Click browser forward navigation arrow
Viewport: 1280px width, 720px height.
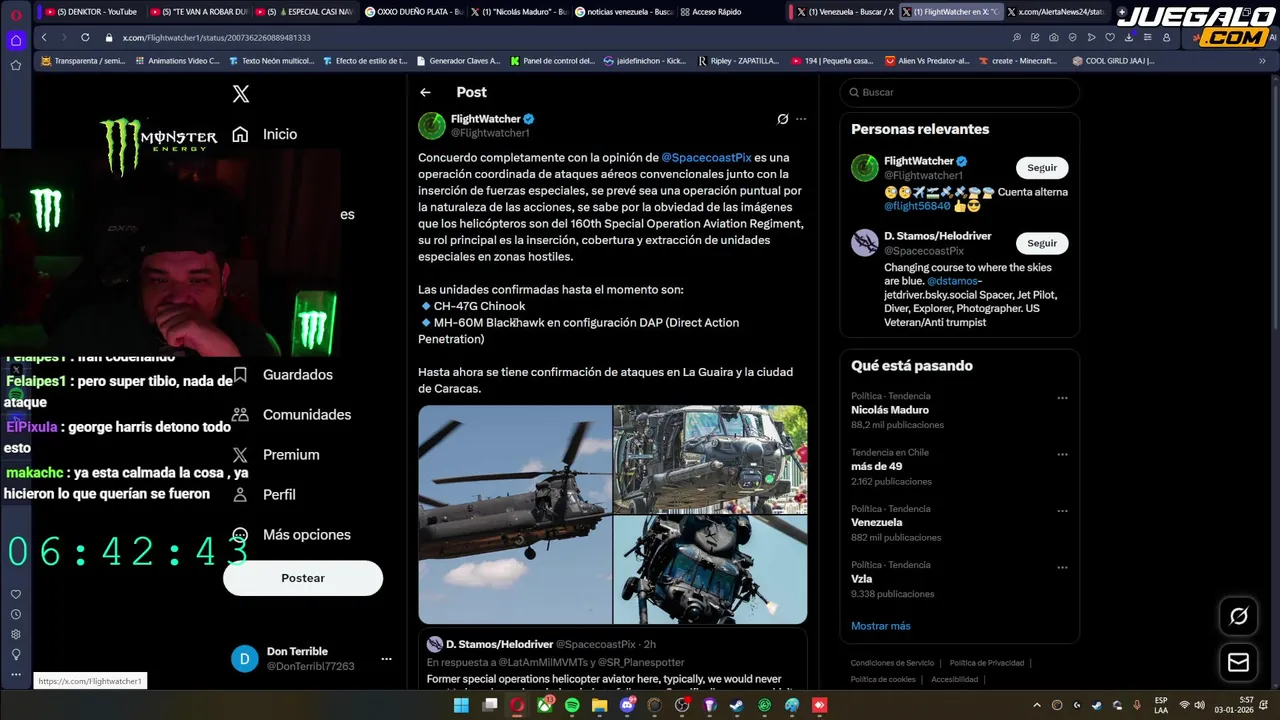click(64, 37)
